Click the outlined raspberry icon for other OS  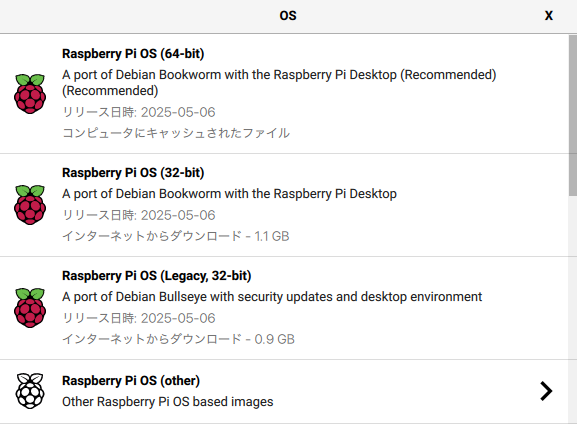(x=30, y=391)
